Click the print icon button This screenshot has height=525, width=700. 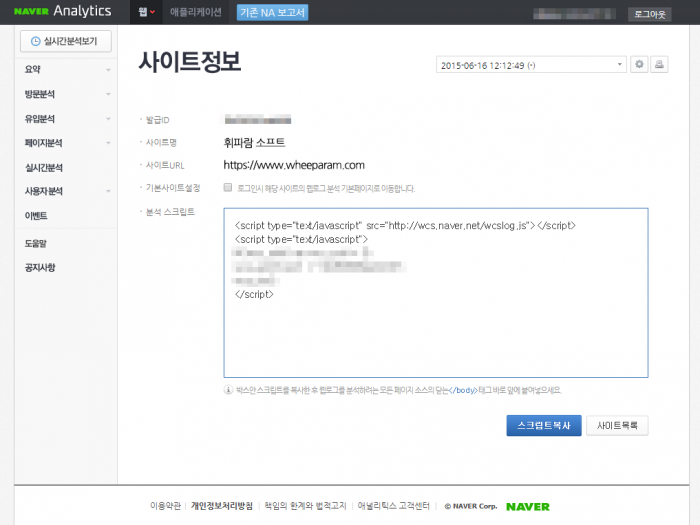659,64
